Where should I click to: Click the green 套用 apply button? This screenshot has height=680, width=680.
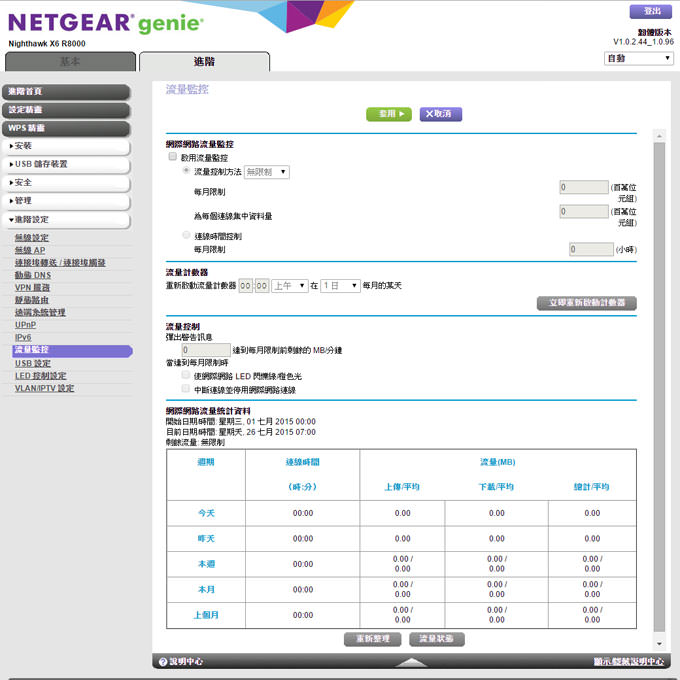pos(389,114)
